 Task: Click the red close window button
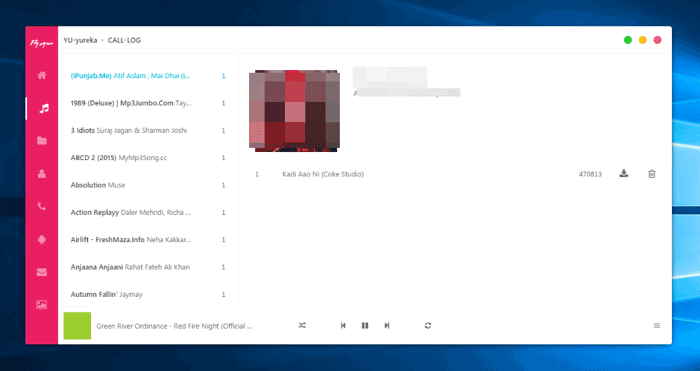click(657, 40)
